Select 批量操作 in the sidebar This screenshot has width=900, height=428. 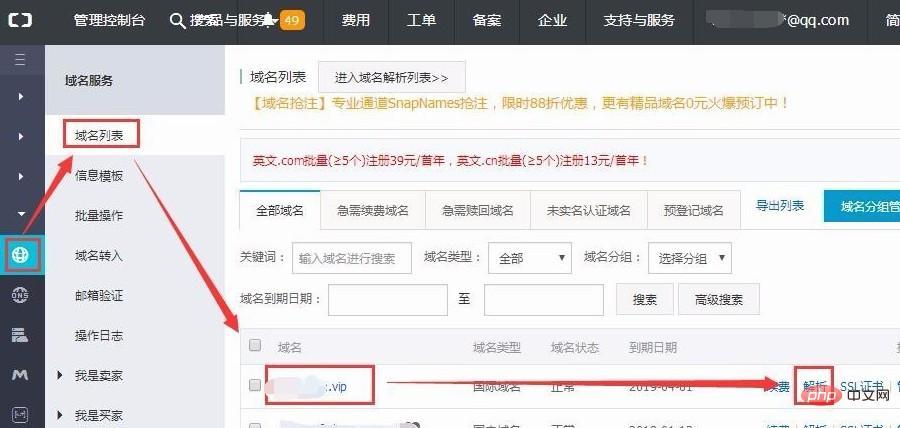click(99, 216)
